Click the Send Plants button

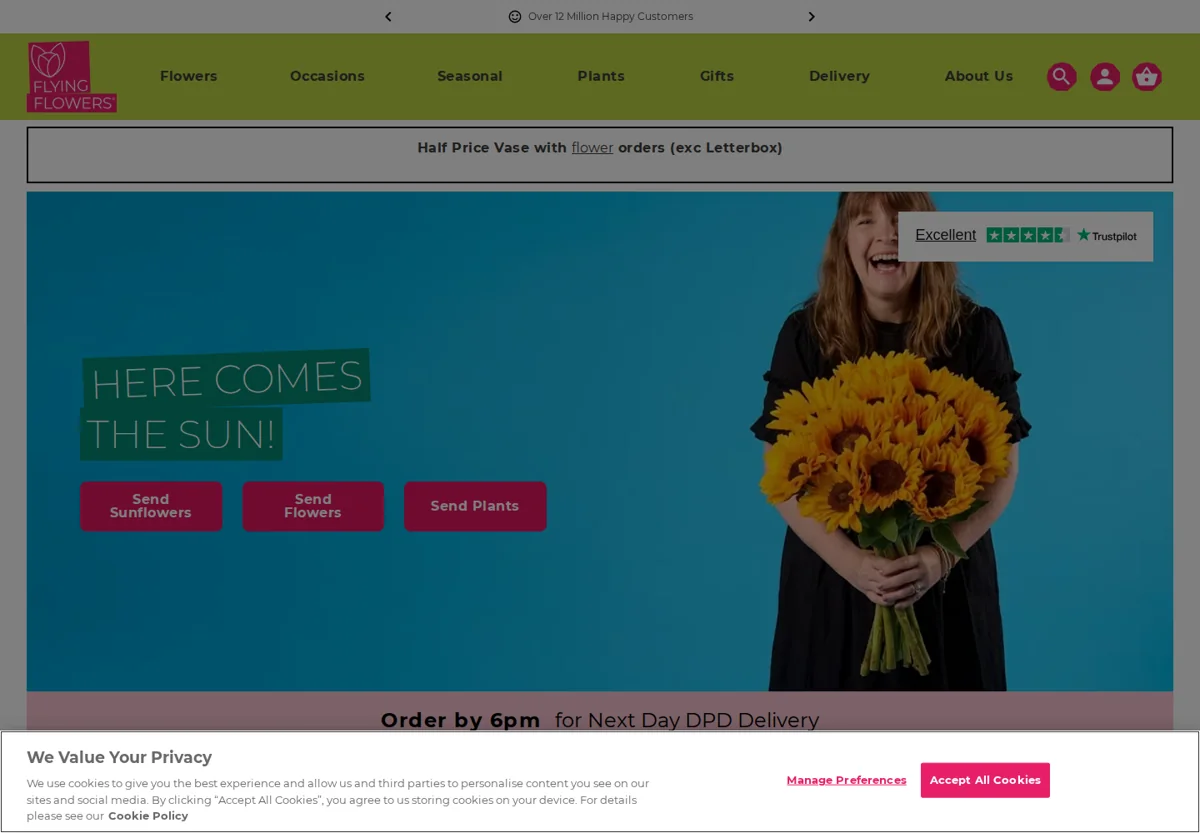point(475,506)
